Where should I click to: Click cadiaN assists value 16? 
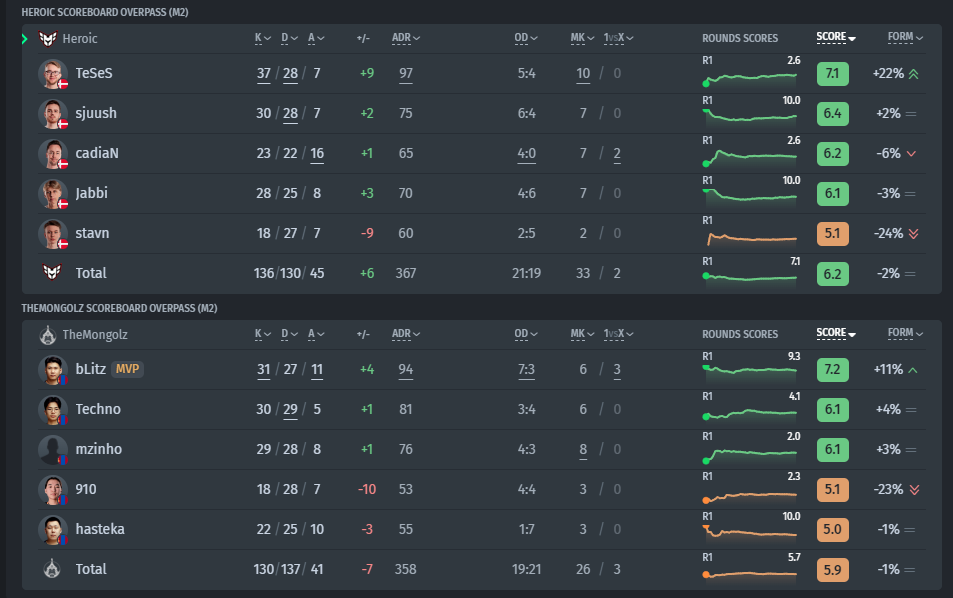317,153
